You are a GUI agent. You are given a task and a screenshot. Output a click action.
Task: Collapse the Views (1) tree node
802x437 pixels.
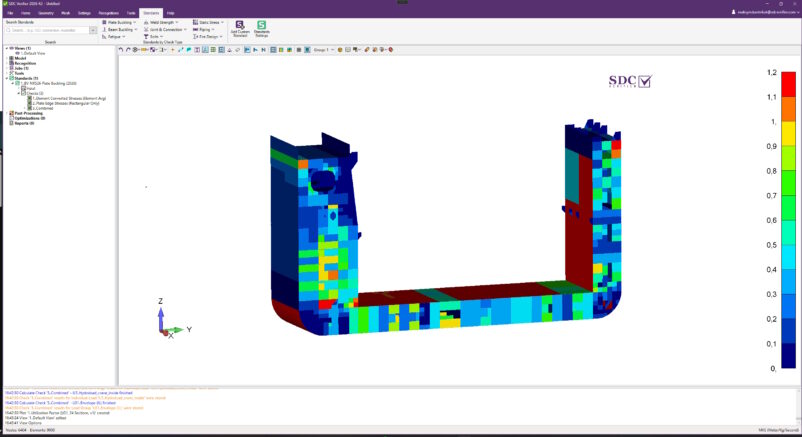click(x=7, y=48)
